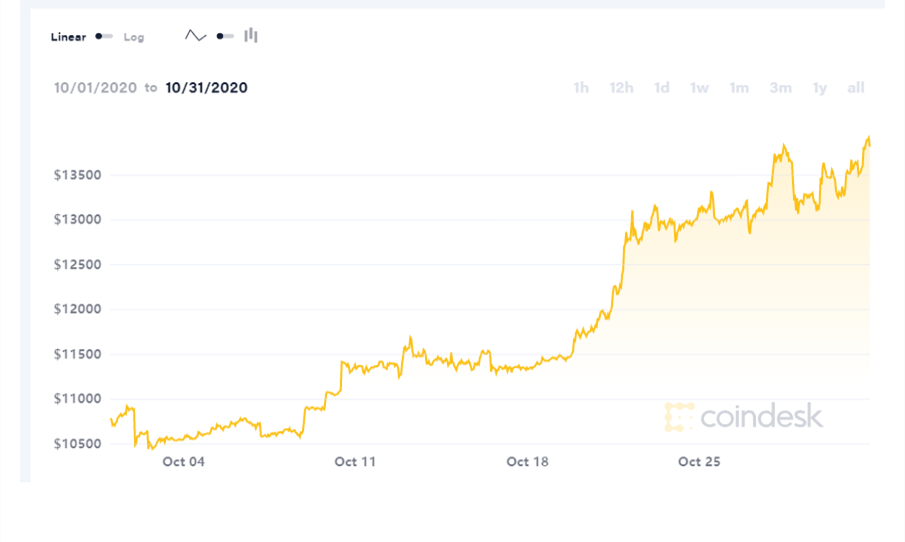Click the Oct 25 x-axis label
Viewport: 905px width, 542px height.
(699, 462)
